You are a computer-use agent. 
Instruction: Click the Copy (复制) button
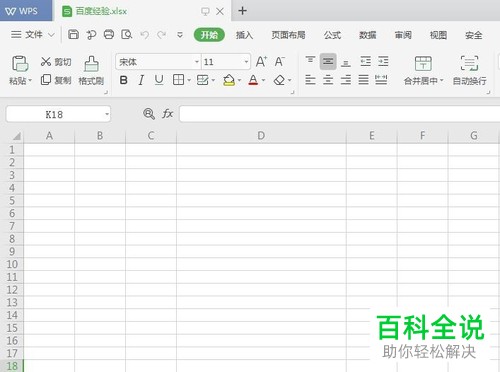click(56, 80)
